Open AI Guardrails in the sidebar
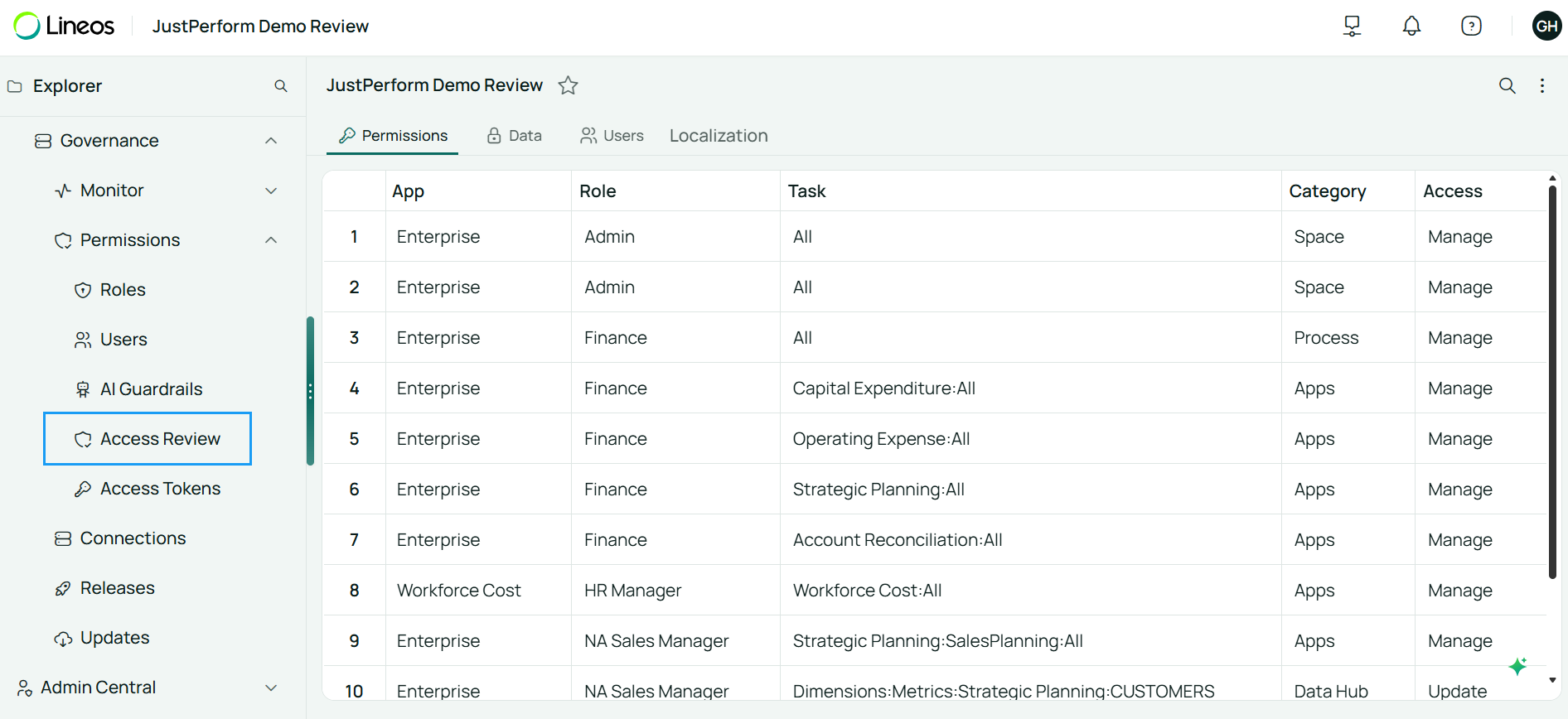 tap(151, 389)
